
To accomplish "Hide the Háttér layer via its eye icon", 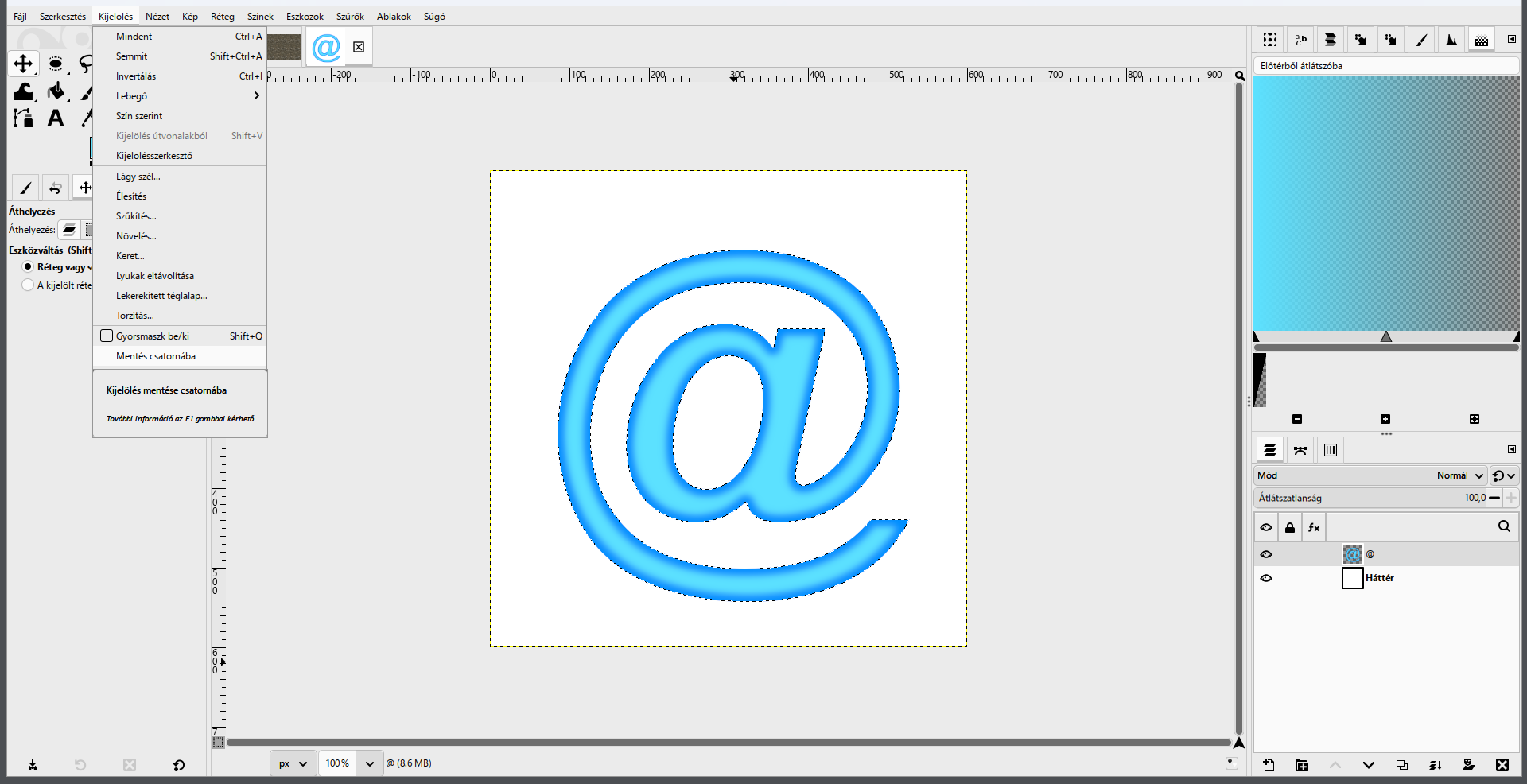I will (x=1266, y=578).
